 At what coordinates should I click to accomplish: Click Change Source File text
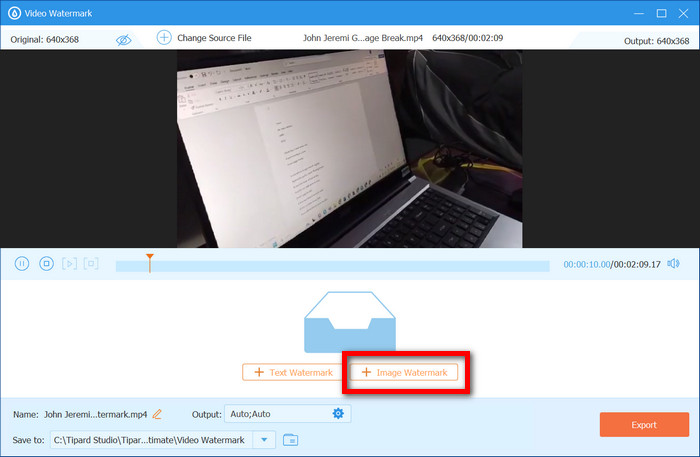[x=214, y=38]
